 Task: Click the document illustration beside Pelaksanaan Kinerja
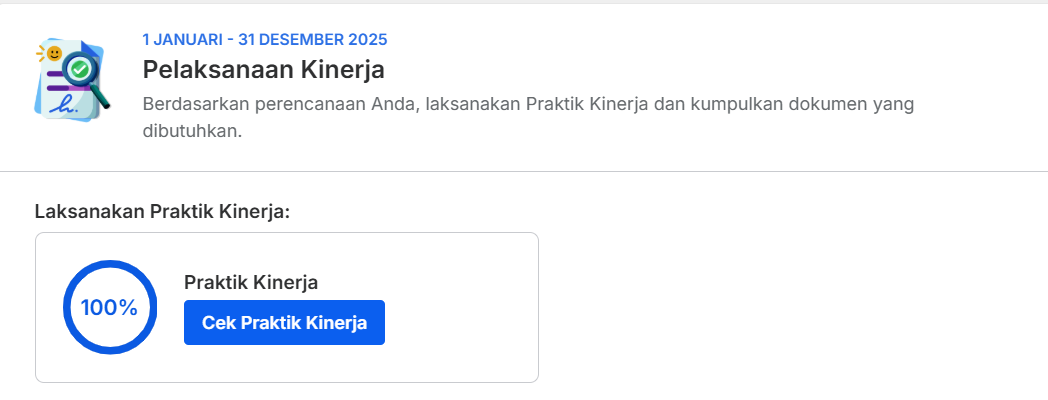click(72, 80)
